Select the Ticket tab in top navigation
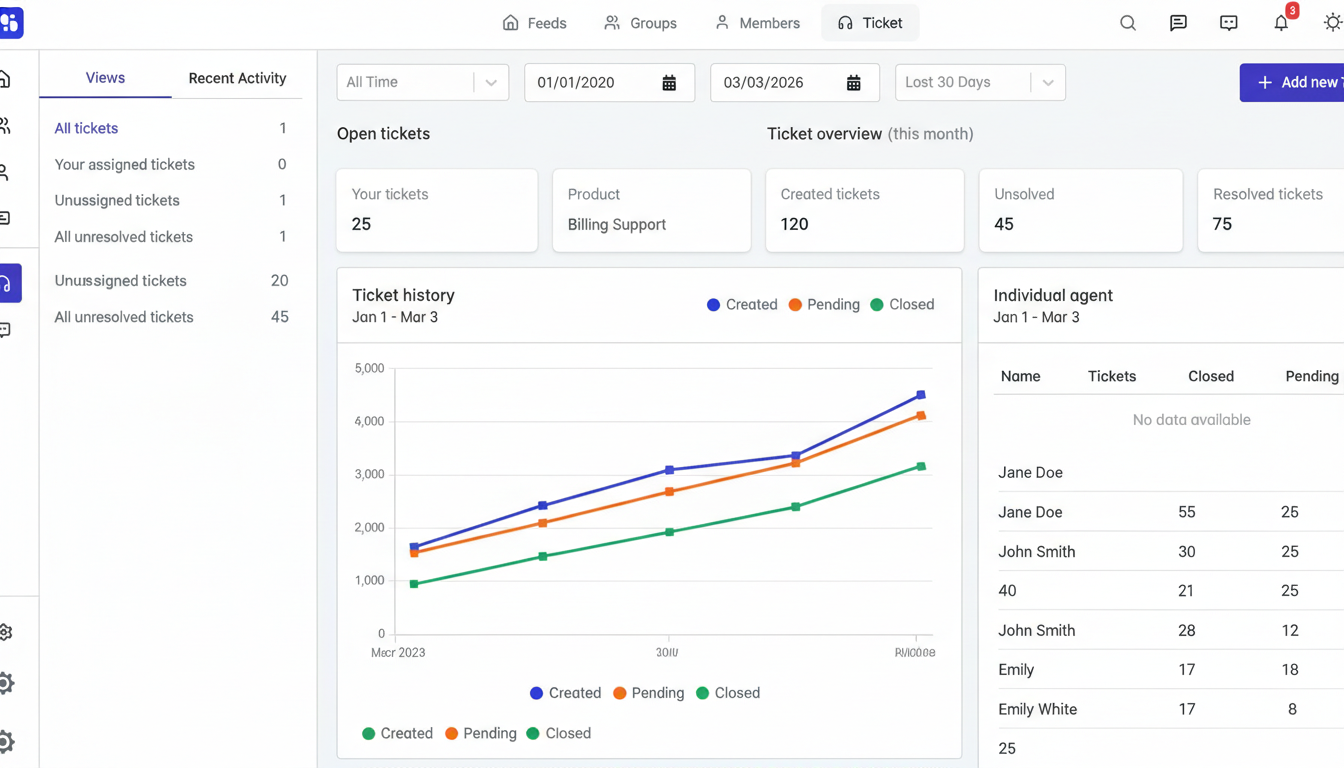Image resolution: width=1344 pixels, height=768 pixels. 870,23
